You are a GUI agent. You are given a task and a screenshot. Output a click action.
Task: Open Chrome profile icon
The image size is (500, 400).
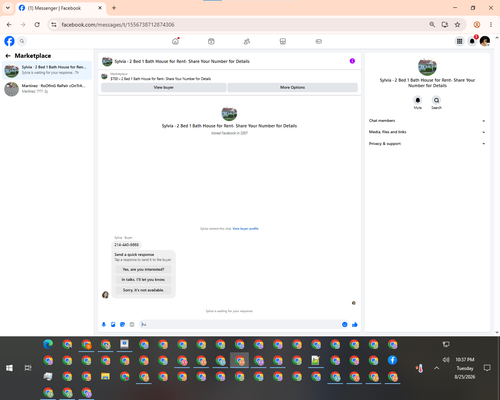click(477, 25)
